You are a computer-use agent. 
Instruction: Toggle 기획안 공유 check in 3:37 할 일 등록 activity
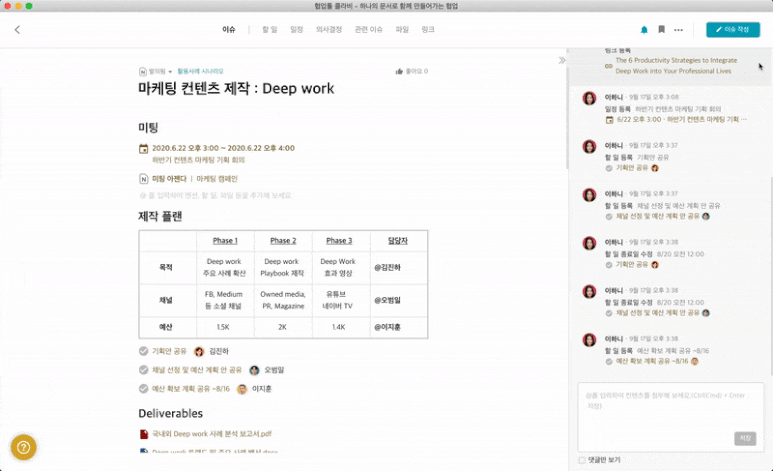pos(609,168)
